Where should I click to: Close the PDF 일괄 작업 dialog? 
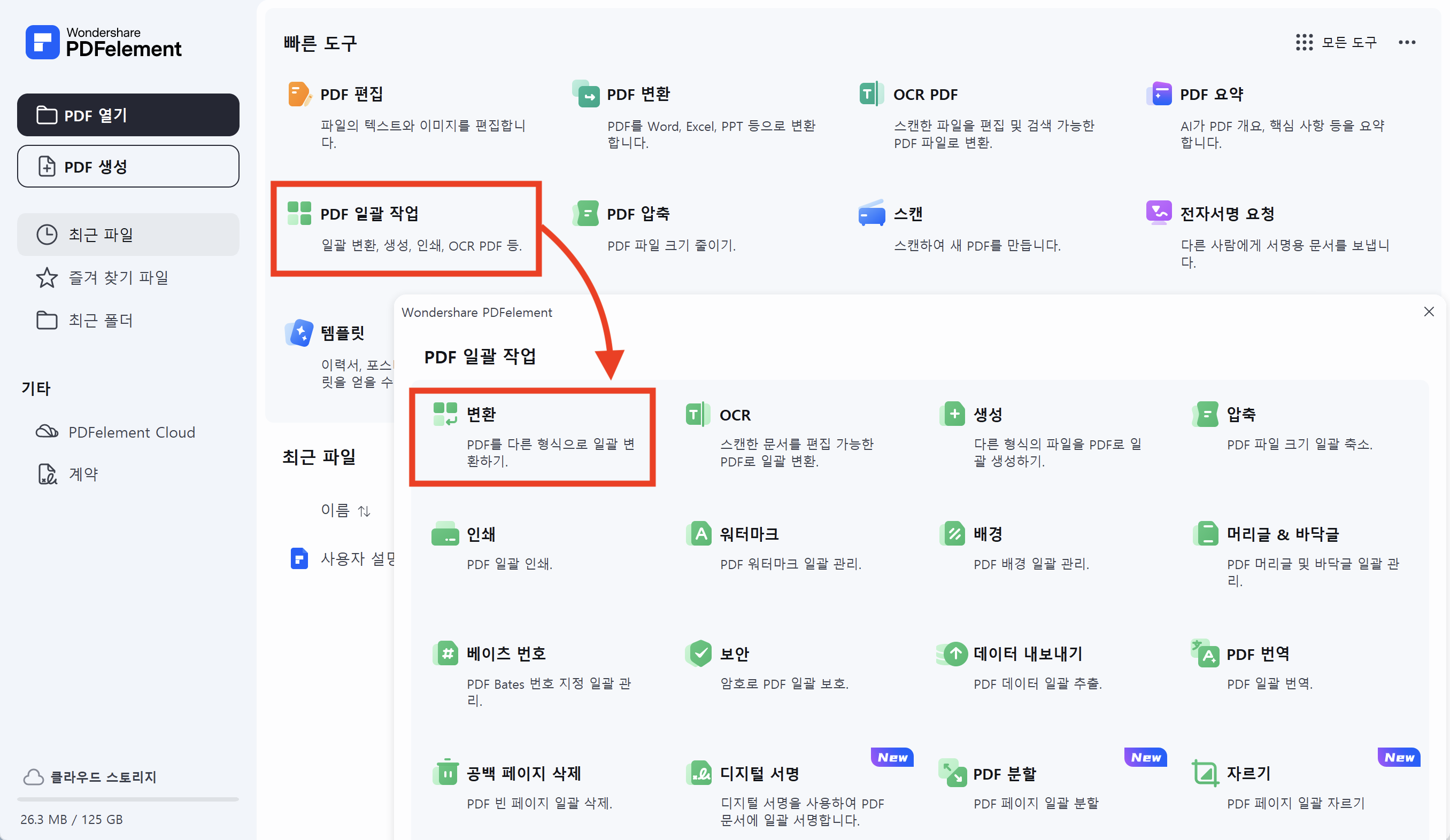1428,312
